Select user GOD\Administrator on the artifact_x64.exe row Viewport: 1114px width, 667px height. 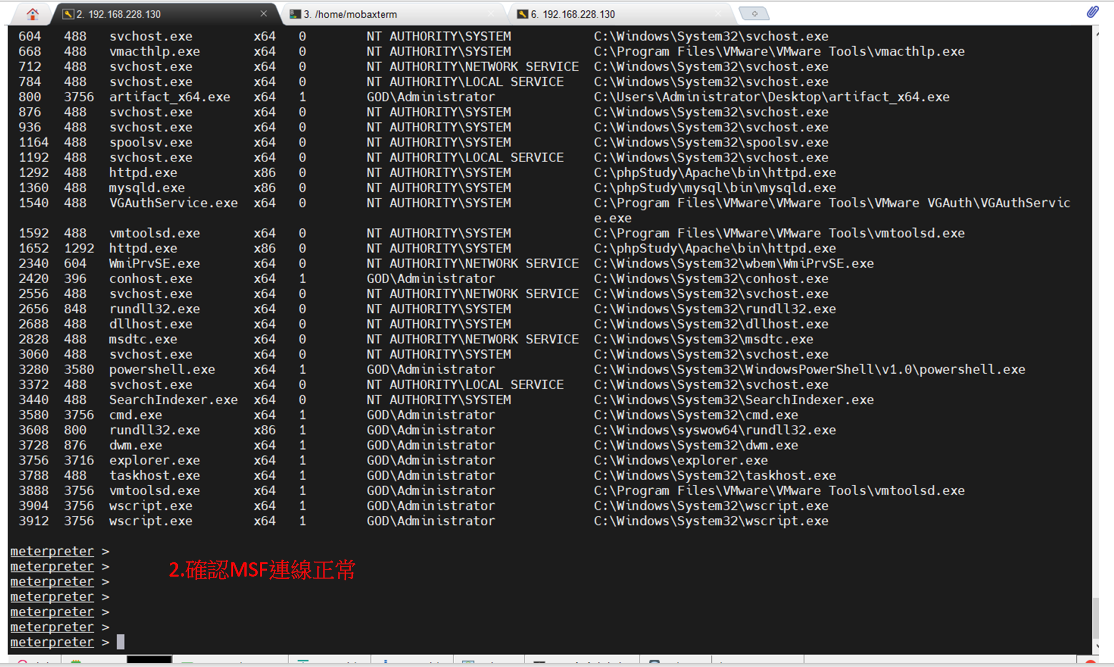(x=431, y=97)
